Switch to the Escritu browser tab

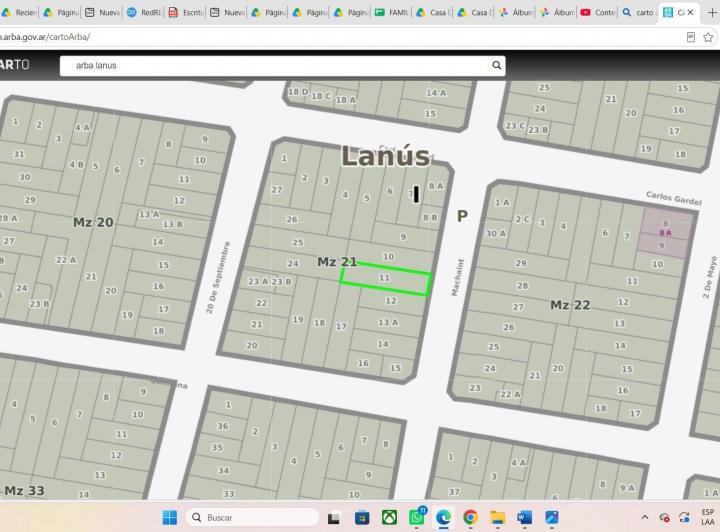[x=186, y=12]
